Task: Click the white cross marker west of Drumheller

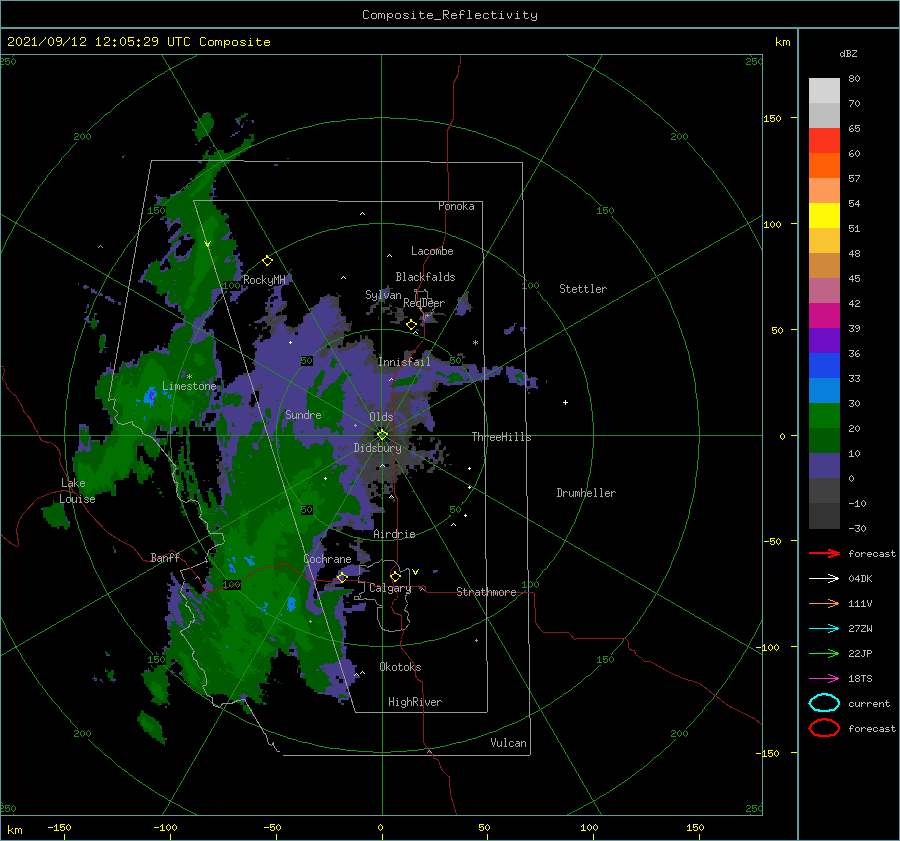Action: pos(565,402)
